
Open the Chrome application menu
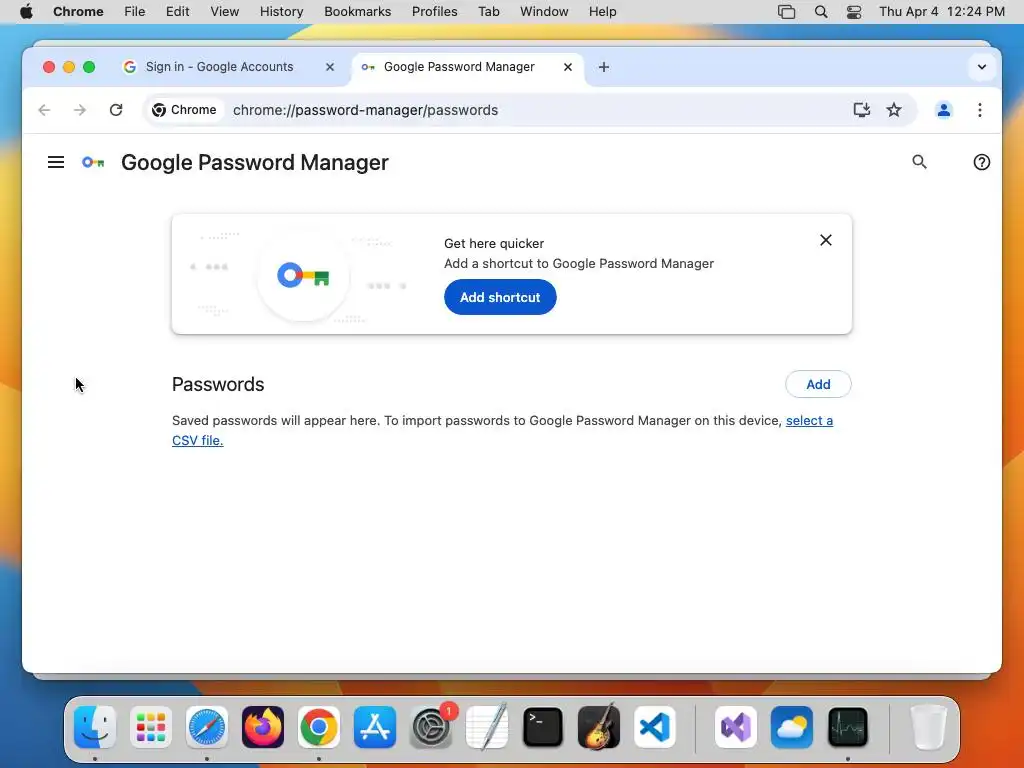[x=78, y=12]
